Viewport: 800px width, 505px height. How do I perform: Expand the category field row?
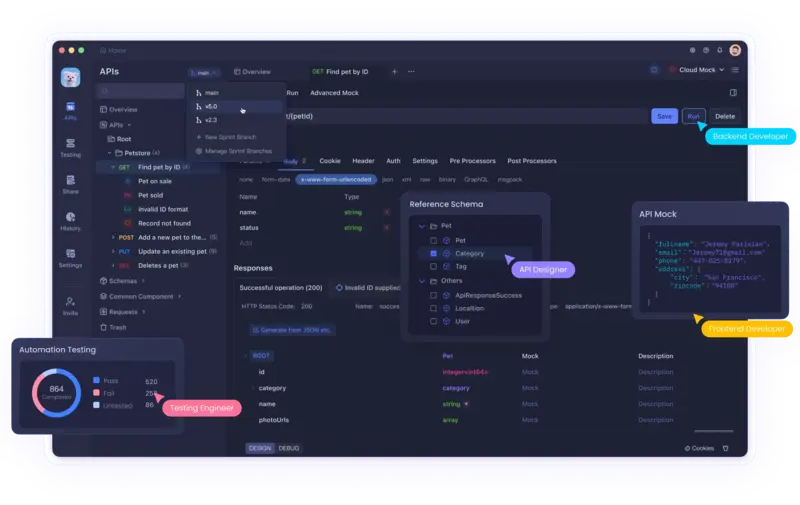click(x=253, y=388)
